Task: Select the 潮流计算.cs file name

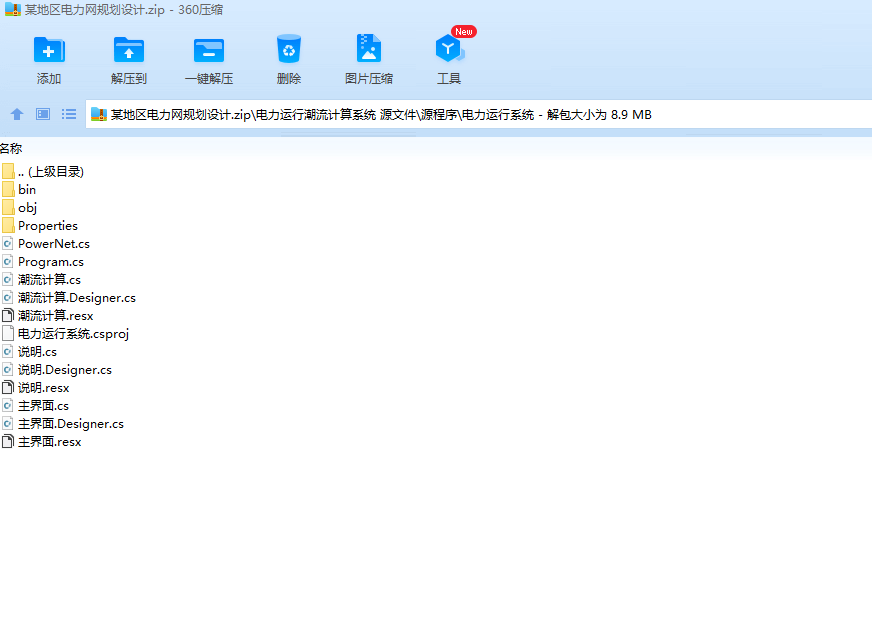Action: (x=49, y=280)
